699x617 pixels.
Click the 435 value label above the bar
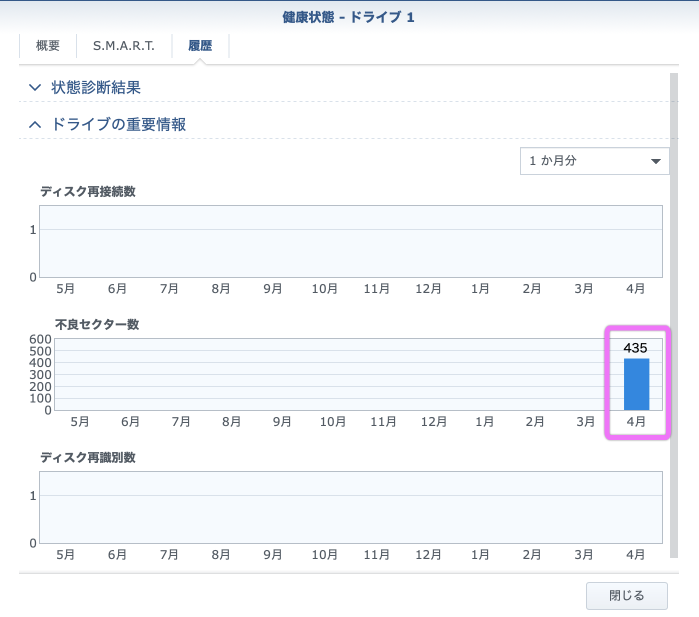(636, 348)
